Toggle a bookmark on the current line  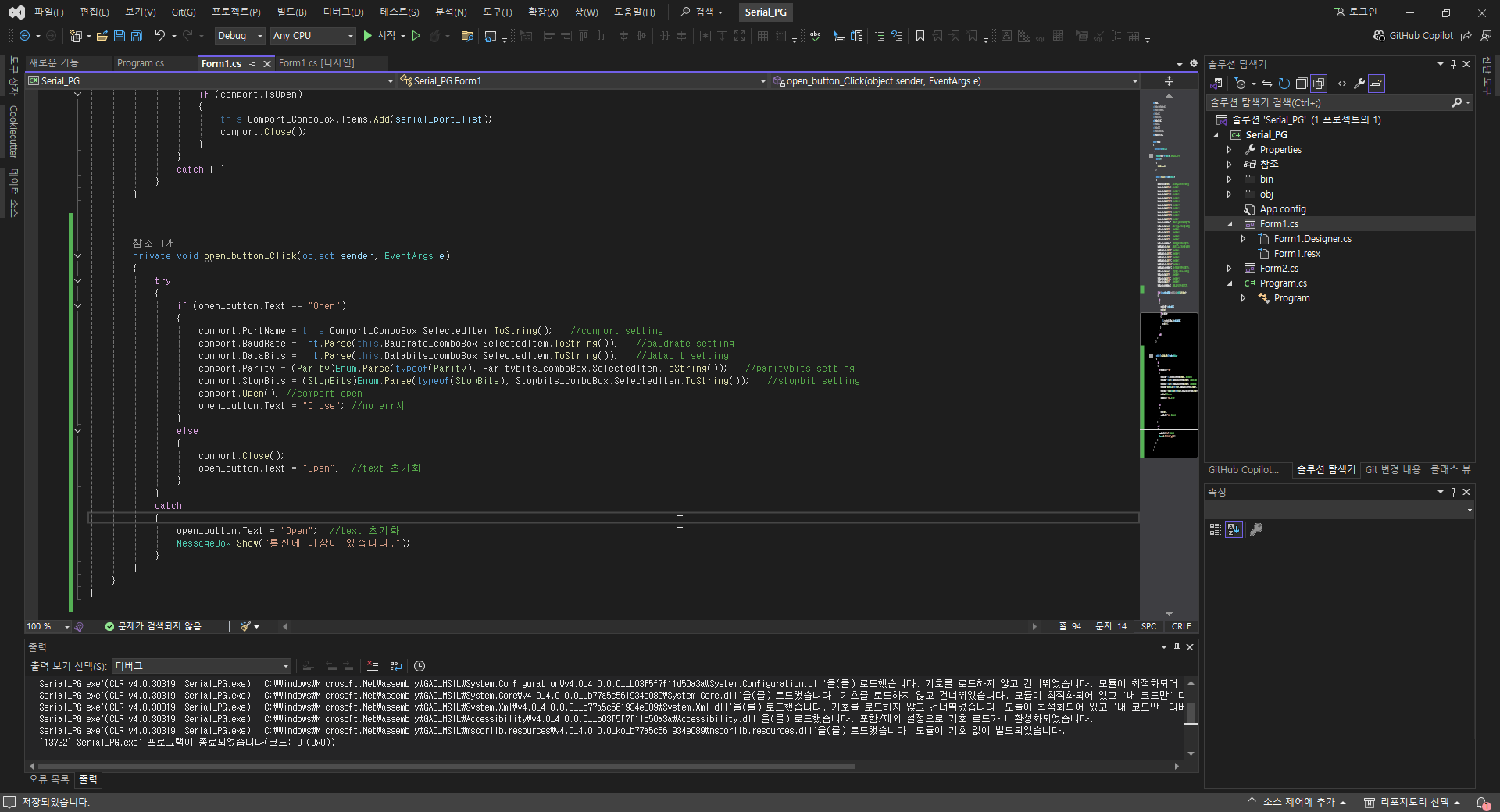coord(920,36)
